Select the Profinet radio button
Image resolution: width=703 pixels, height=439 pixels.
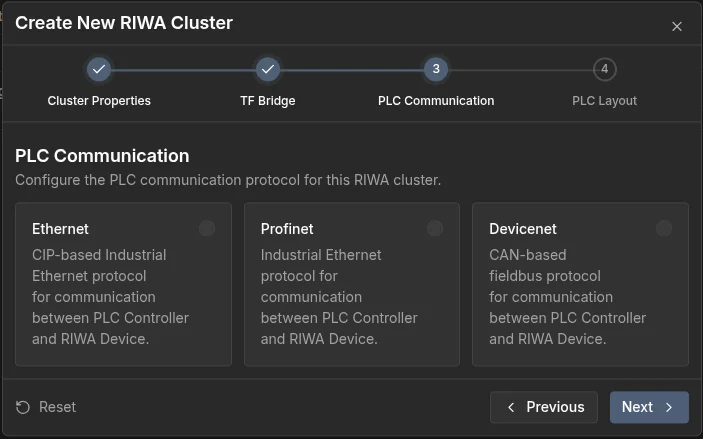point(434,228)
